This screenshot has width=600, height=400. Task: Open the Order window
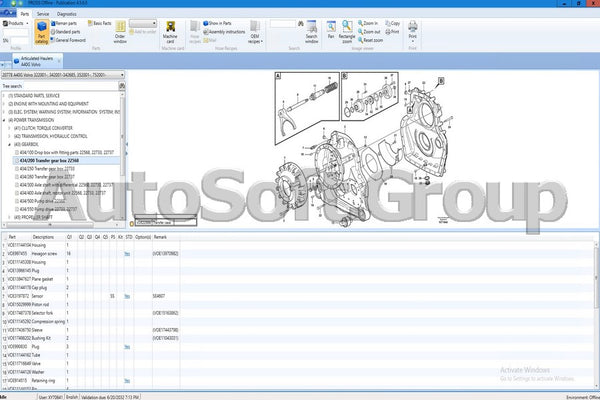click(x=120, y=32)
